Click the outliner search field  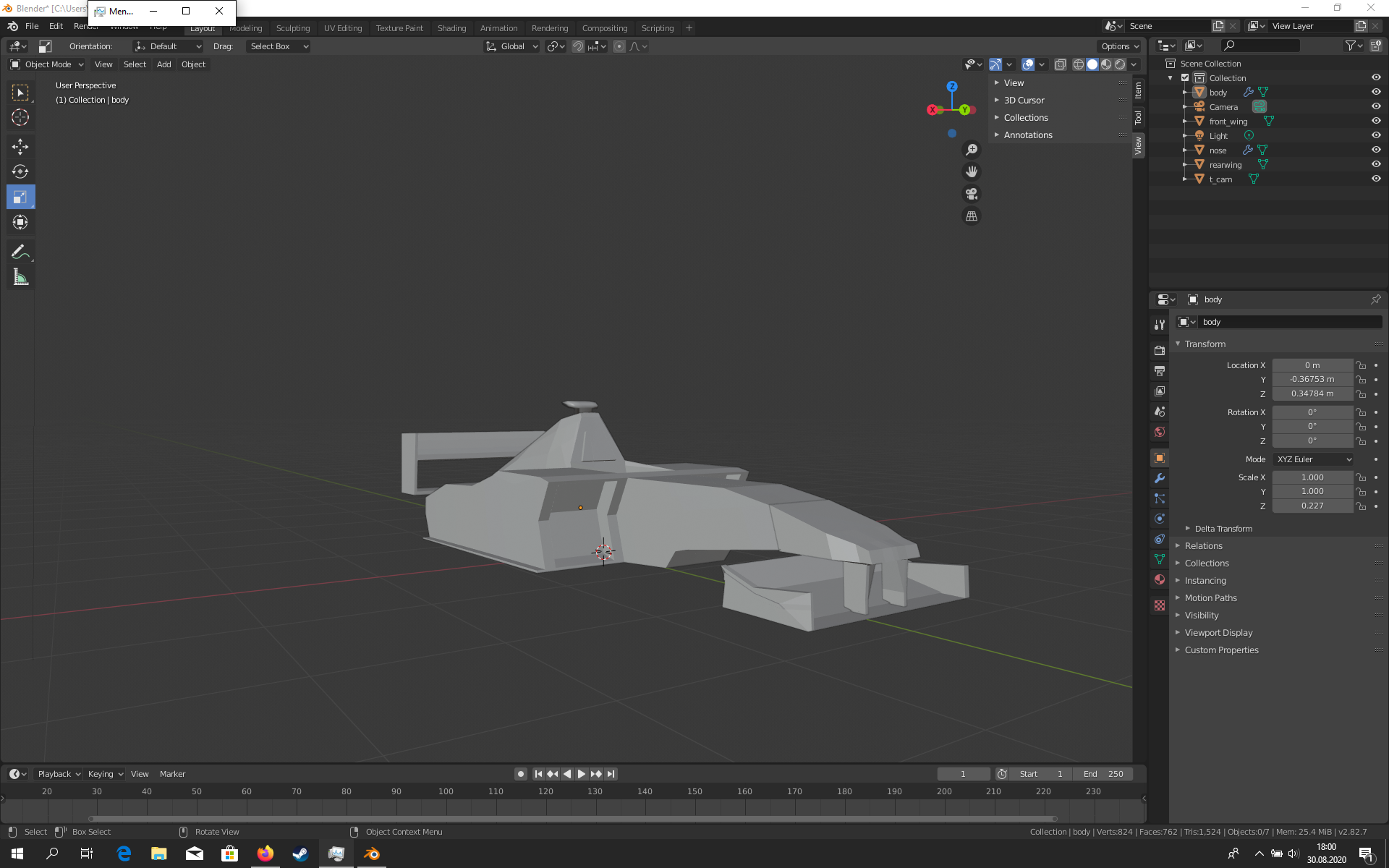point(1260,46)
